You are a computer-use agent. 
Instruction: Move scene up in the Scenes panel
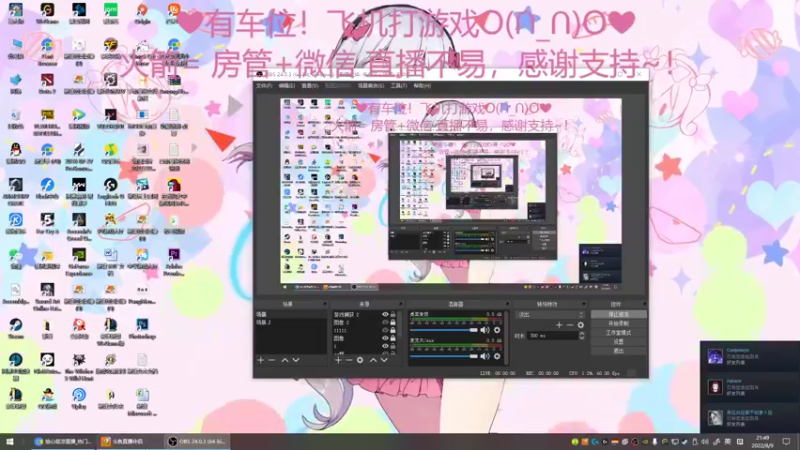[x=285, y=360]
